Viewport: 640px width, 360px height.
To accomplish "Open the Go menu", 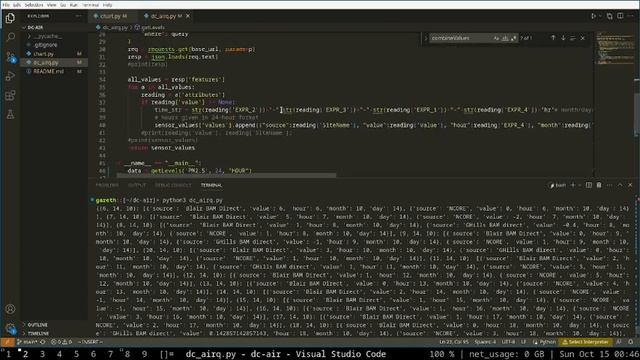I will pos(63,5).
